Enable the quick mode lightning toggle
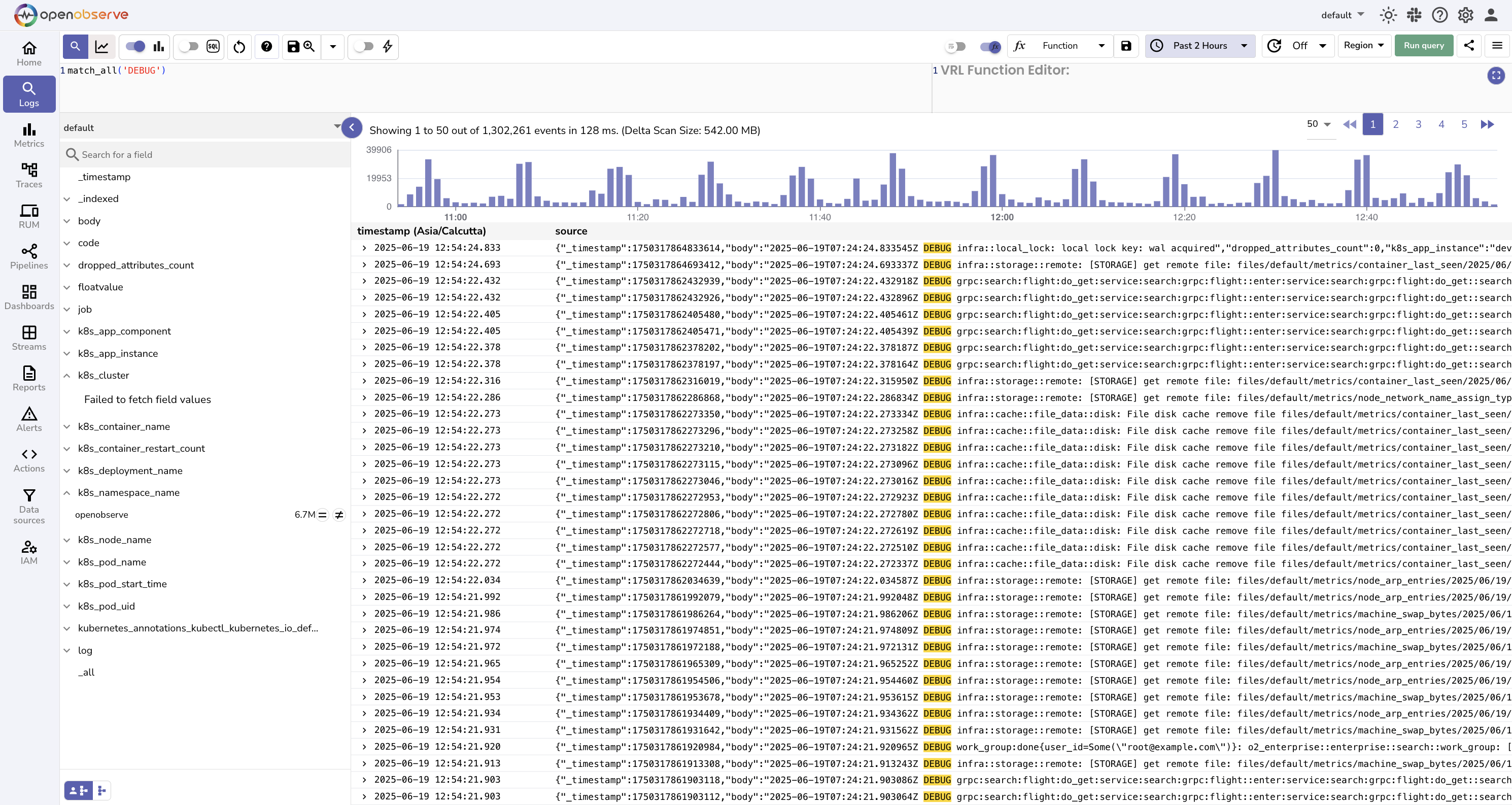Viewport: 1512px width, 805px height. click(x=364, y=46)
